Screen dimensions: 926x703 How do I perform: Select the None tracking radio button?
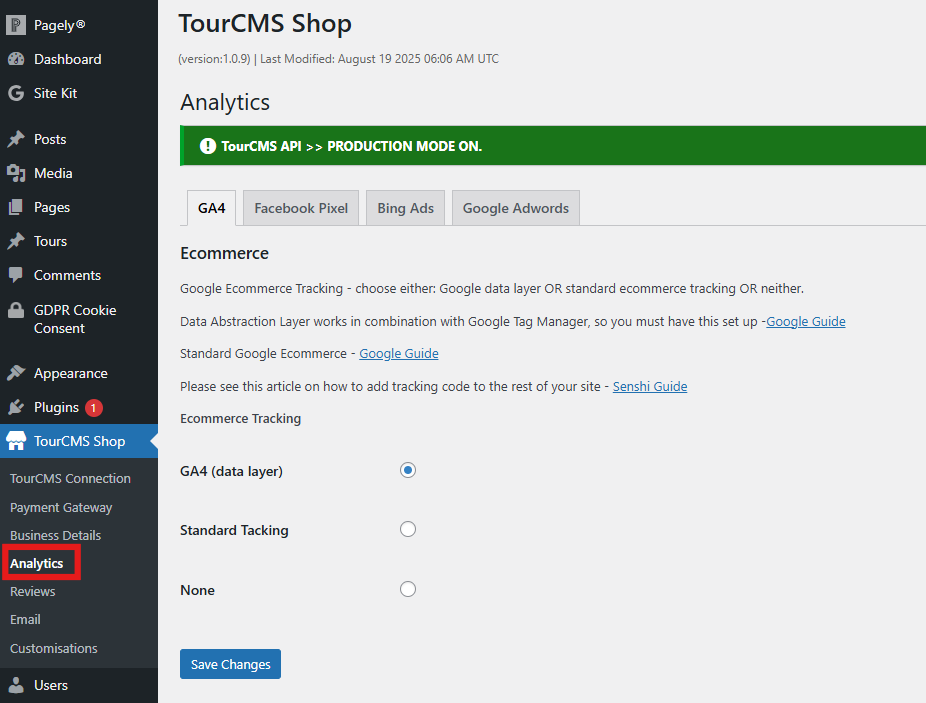[x=408, y=589]
